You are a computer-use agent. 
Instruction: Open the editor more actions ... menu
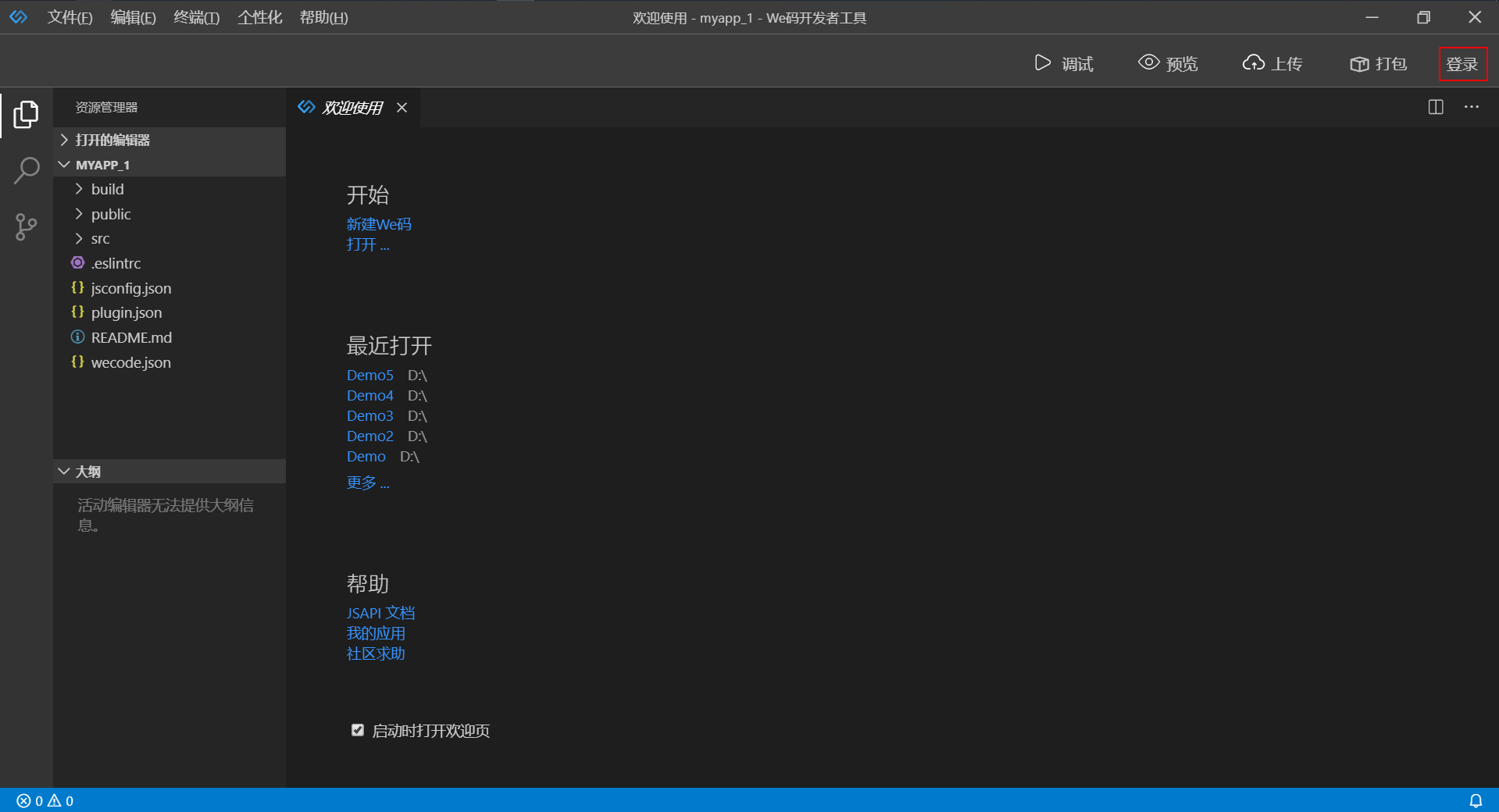pyautogui.click(x=1472, y=107)
